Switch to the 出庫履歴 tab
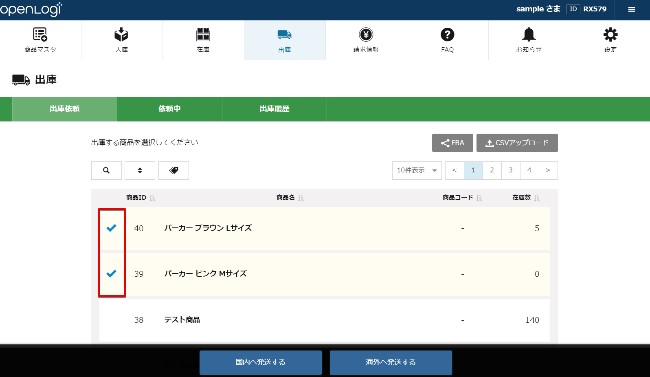This screenshot has height=377, width=650. [274, 109]
